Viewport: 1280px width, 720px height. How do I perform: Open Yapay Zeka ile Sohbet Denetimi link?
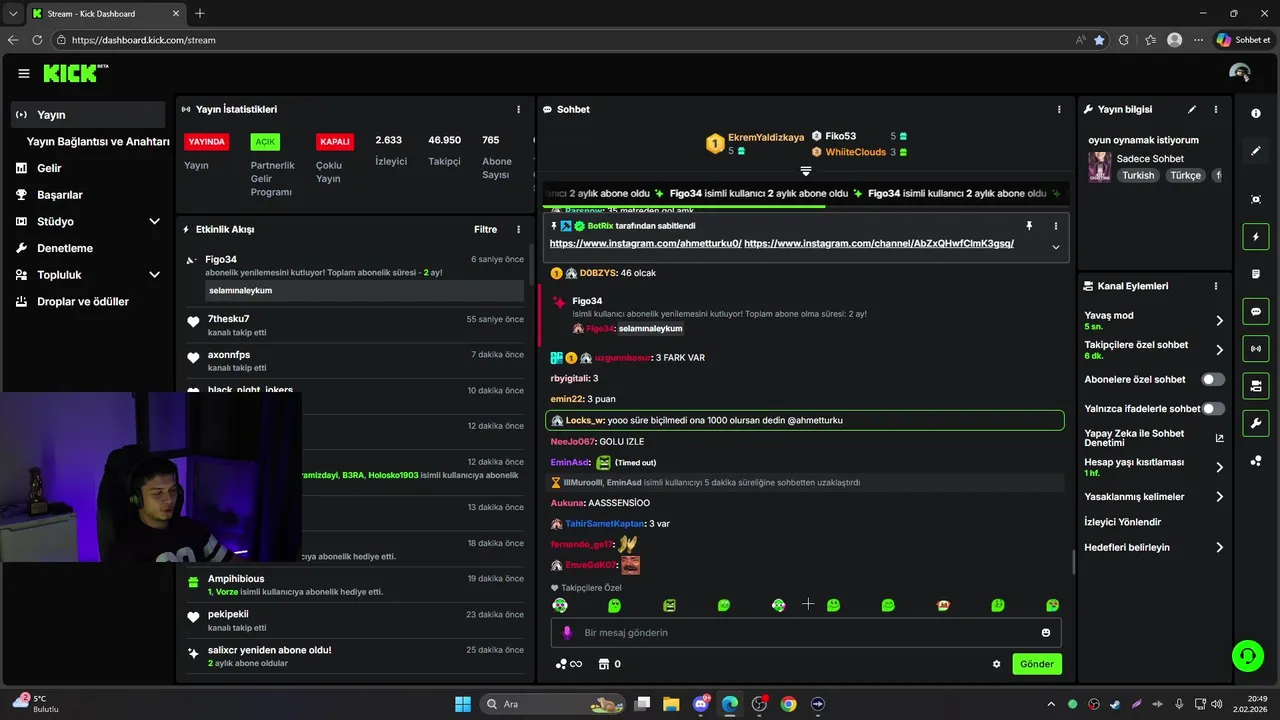pos(1154,438)
